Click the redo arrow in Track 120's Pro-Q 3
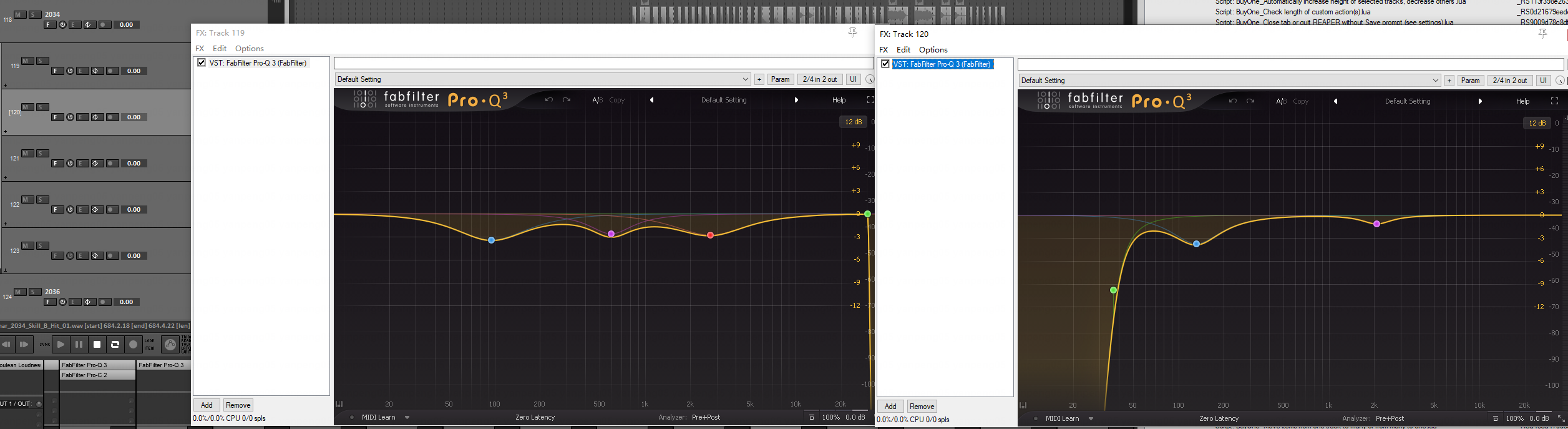This screenshot has width=1568, height=429. [x=1250, y=101]
